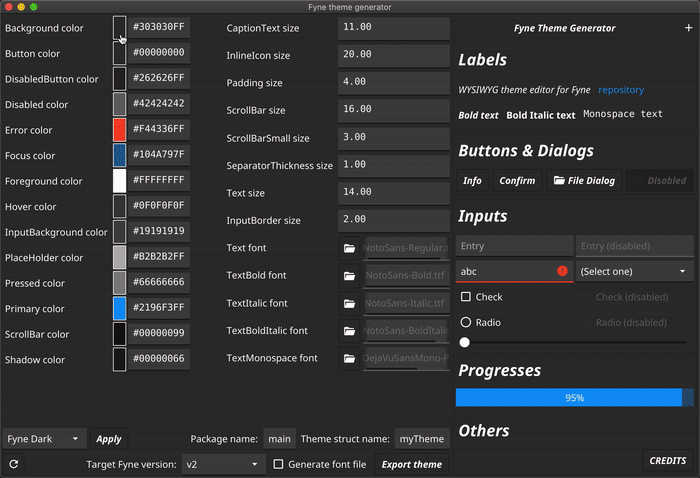Pick the ScrollBar color swatch

[x=119, y=333]
